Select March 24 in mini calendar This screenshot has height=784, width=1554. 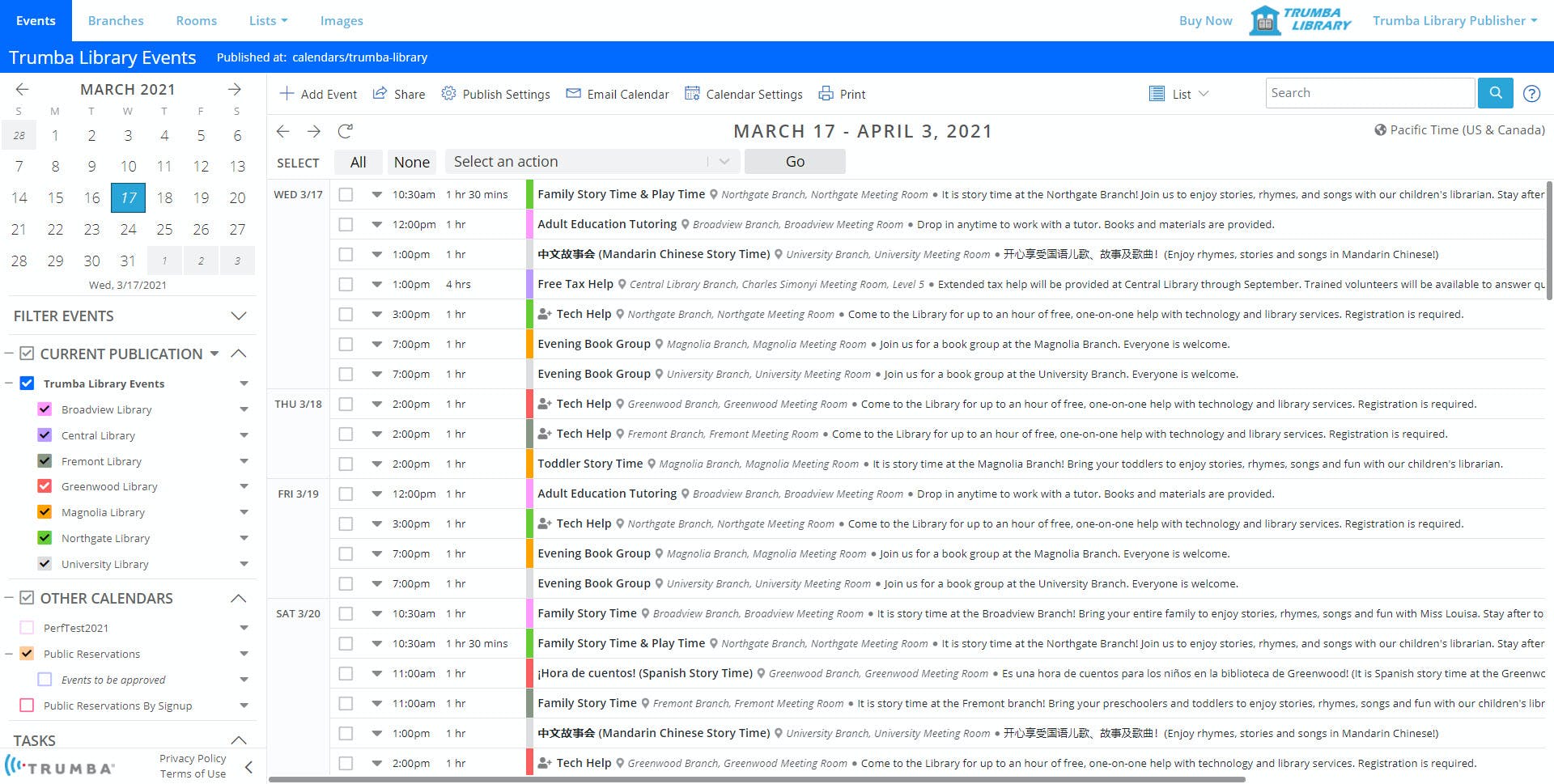(128, 229)
